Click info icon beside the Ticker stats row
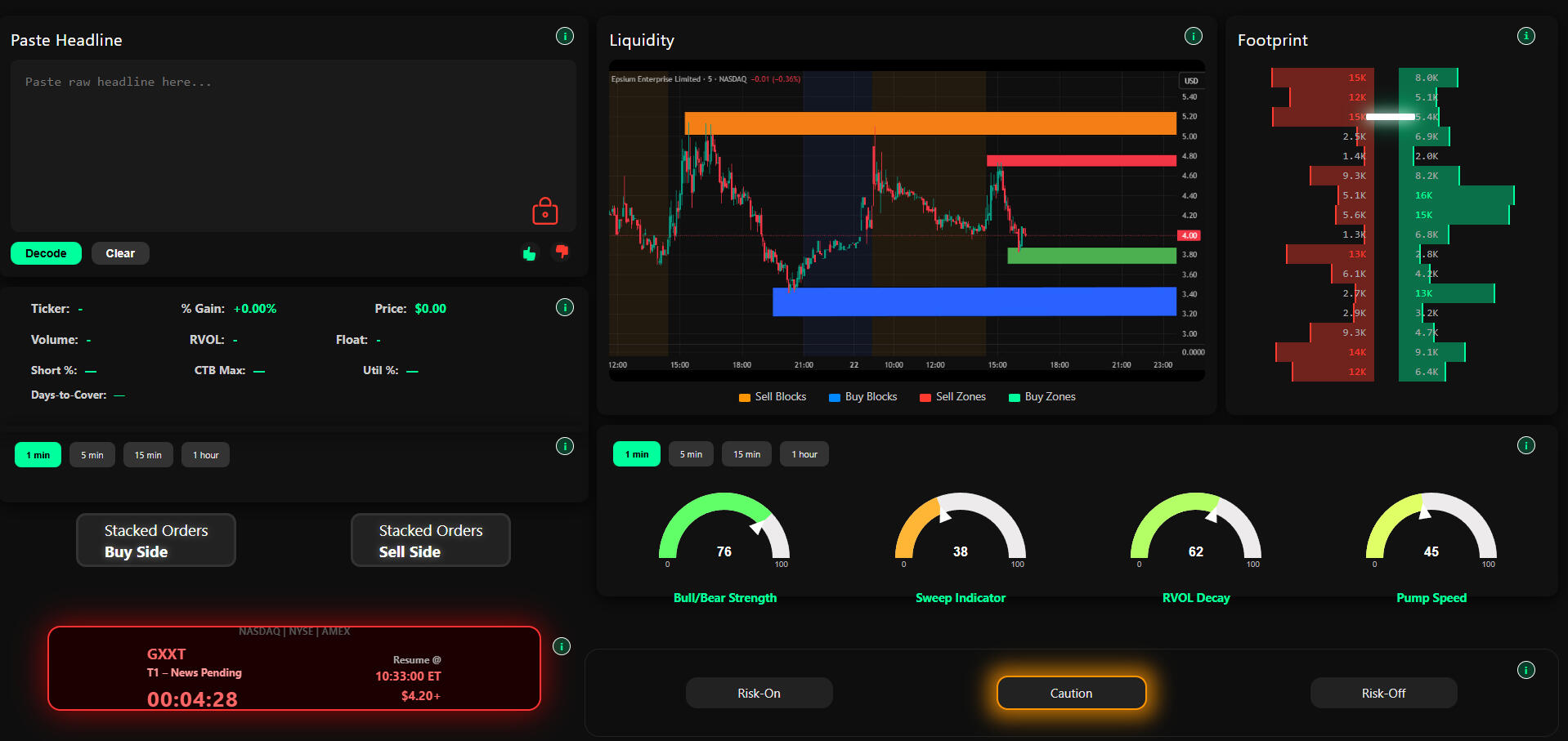Viewport: 1568px width, 741px height. (564, 307)
